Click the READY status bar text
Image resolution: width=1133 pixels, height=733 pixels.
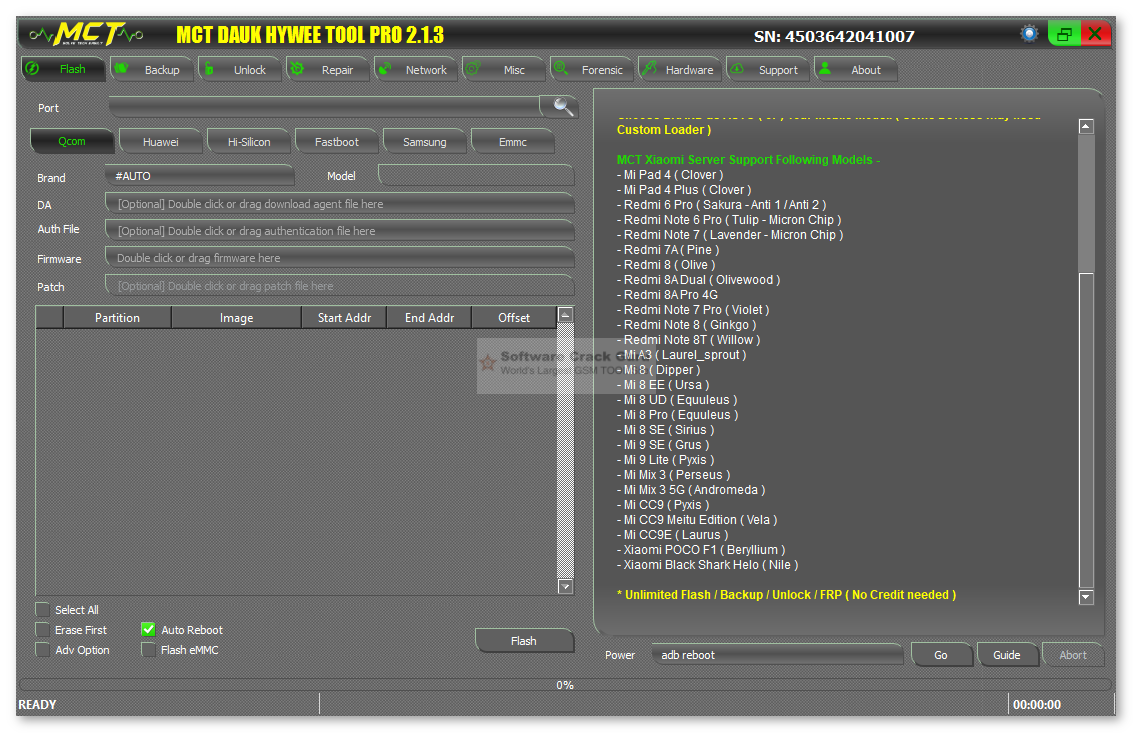(38, 704)
